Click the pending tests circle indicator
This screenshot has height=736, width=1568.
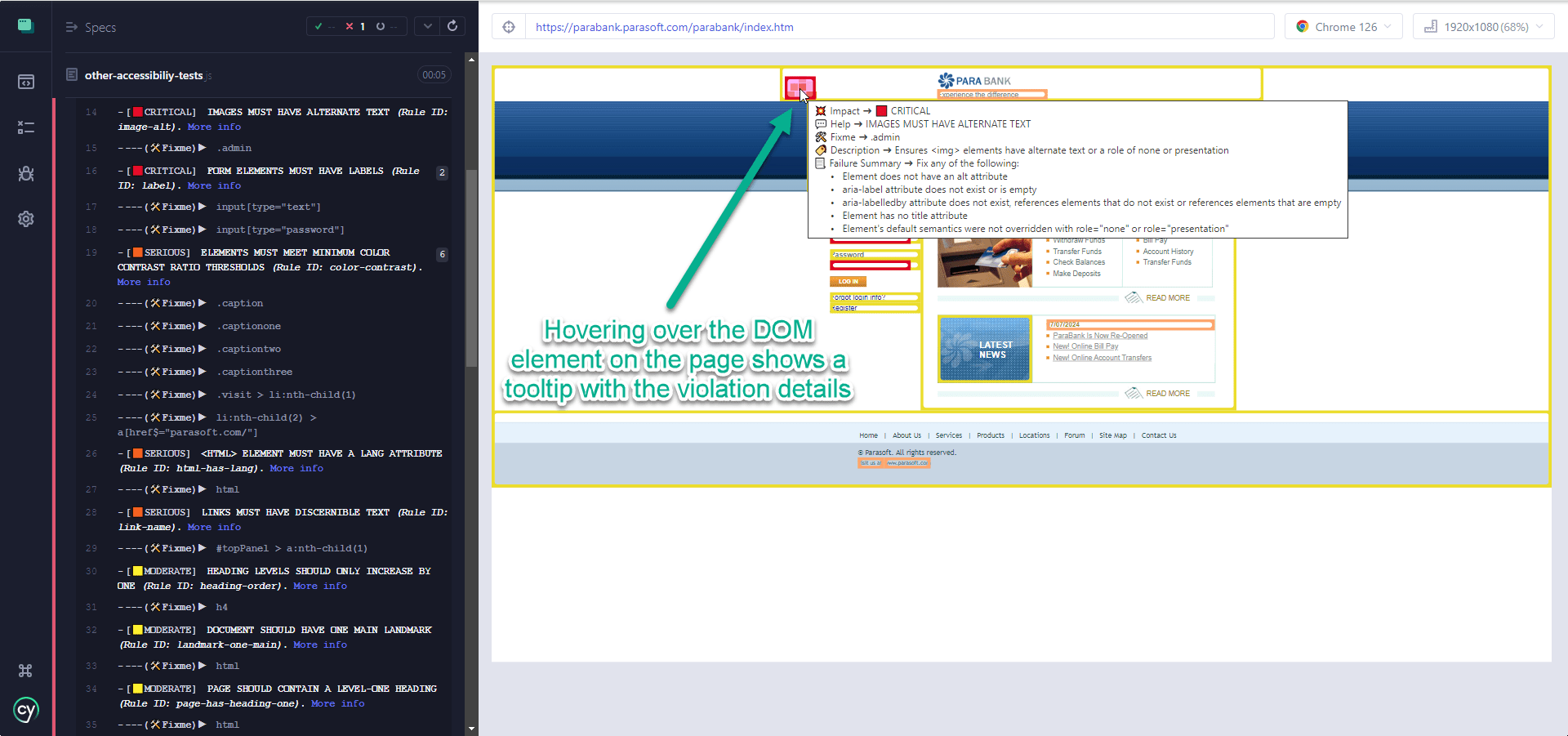(387, 26)
